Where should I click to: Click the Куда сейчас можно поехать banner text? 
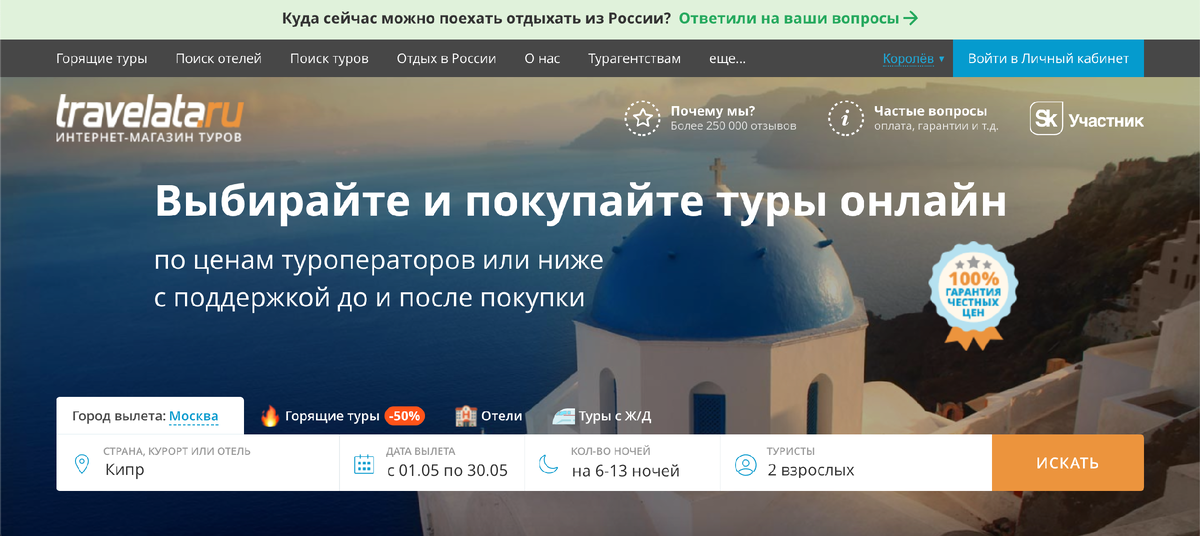476,18
